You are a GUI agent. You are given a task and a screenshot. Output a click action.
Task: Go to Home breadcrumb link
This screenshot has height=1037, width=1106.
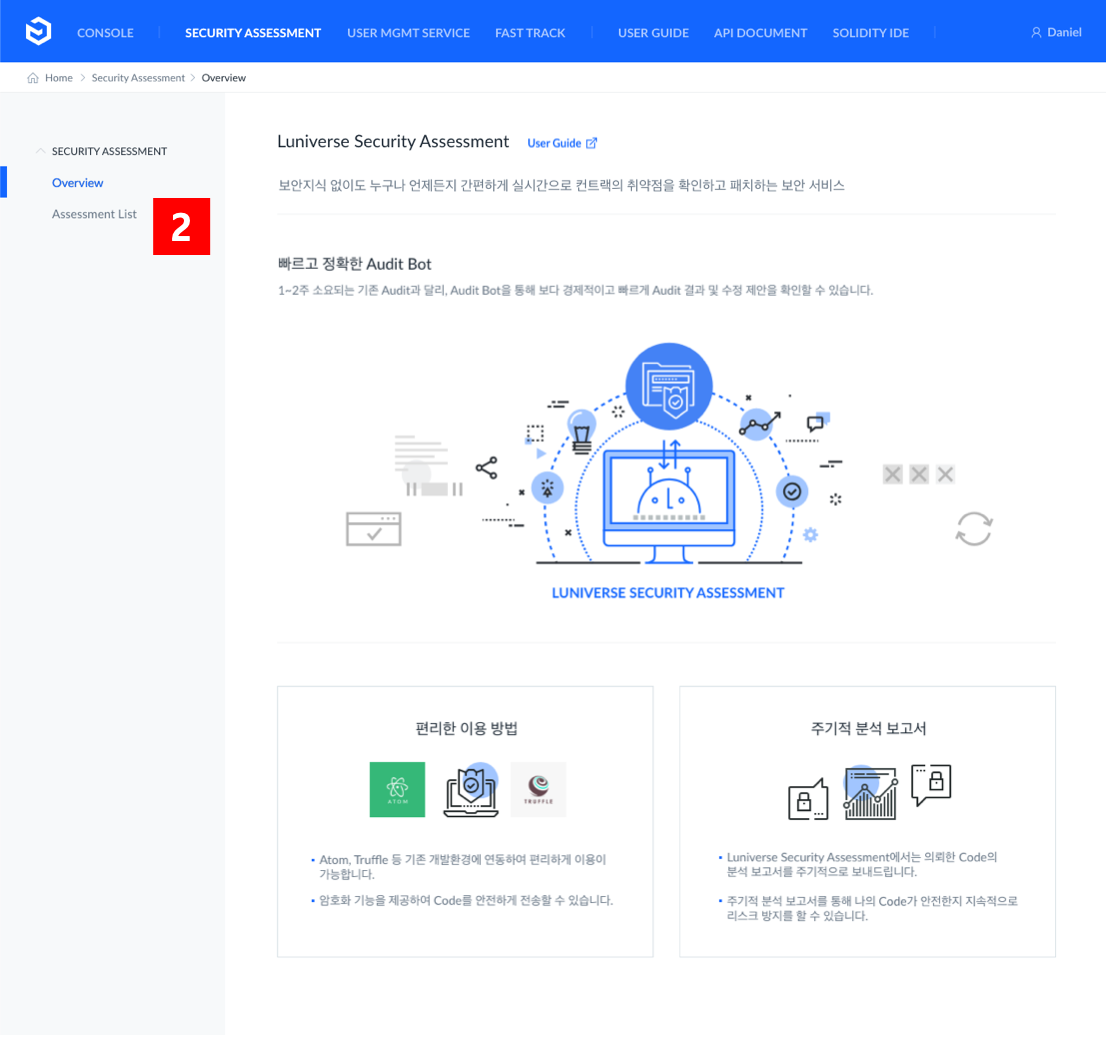tap(59, 78)
